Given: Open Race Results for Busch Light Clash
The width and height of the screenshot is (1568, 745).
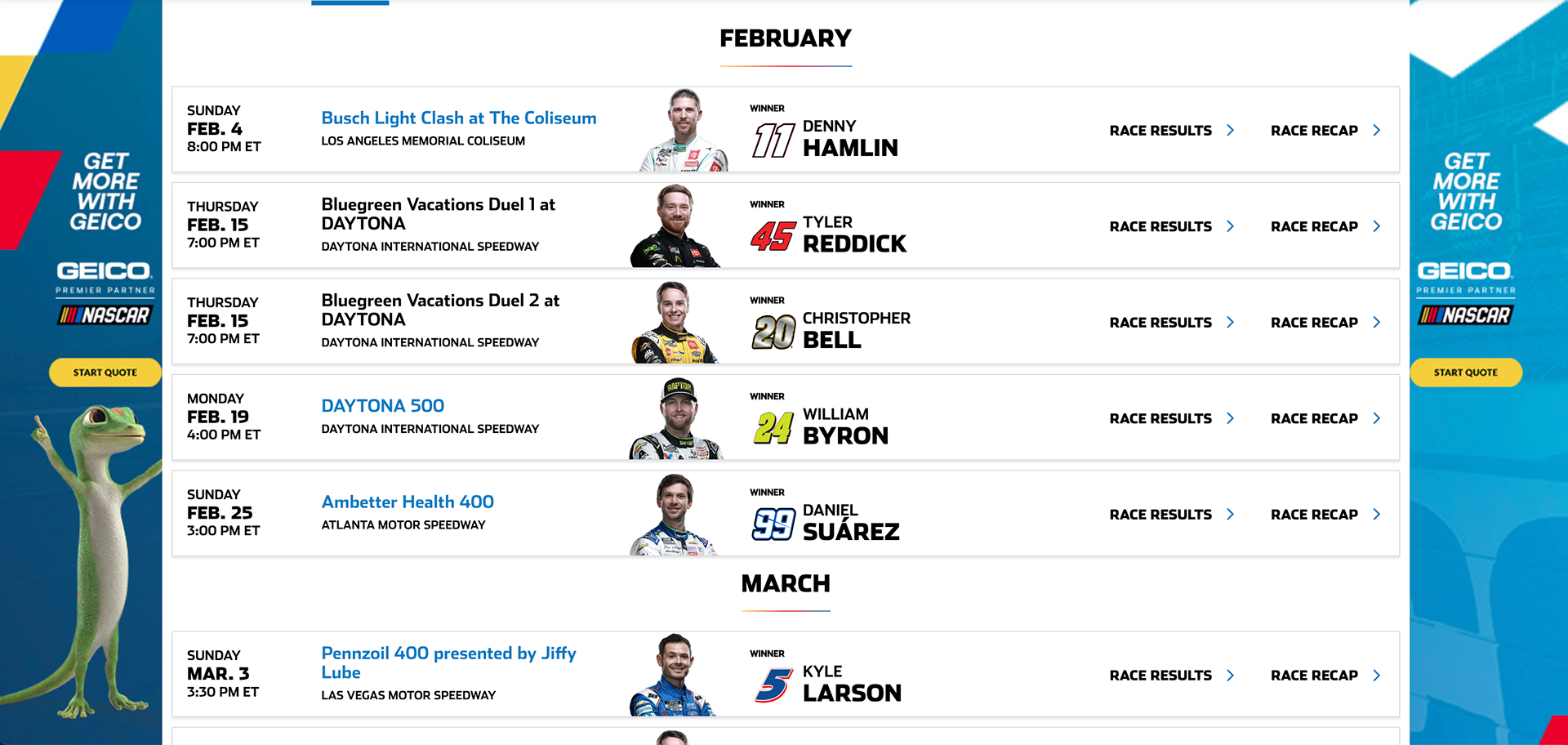Looking at the screenshot, I should 1160,131.
